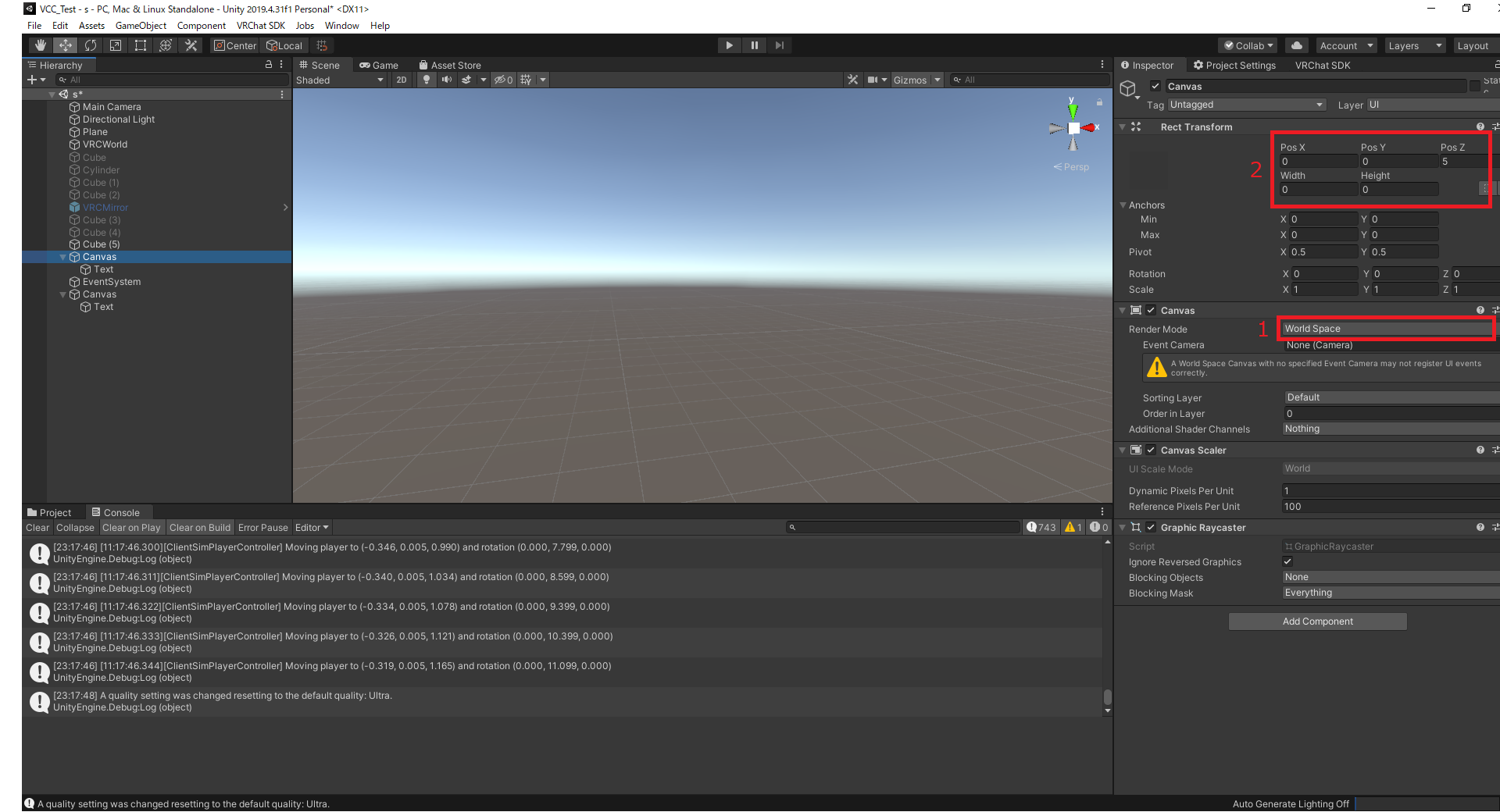Open the Render Mode World Space dropdown

pyautogui.click(x=1386, y=329)
